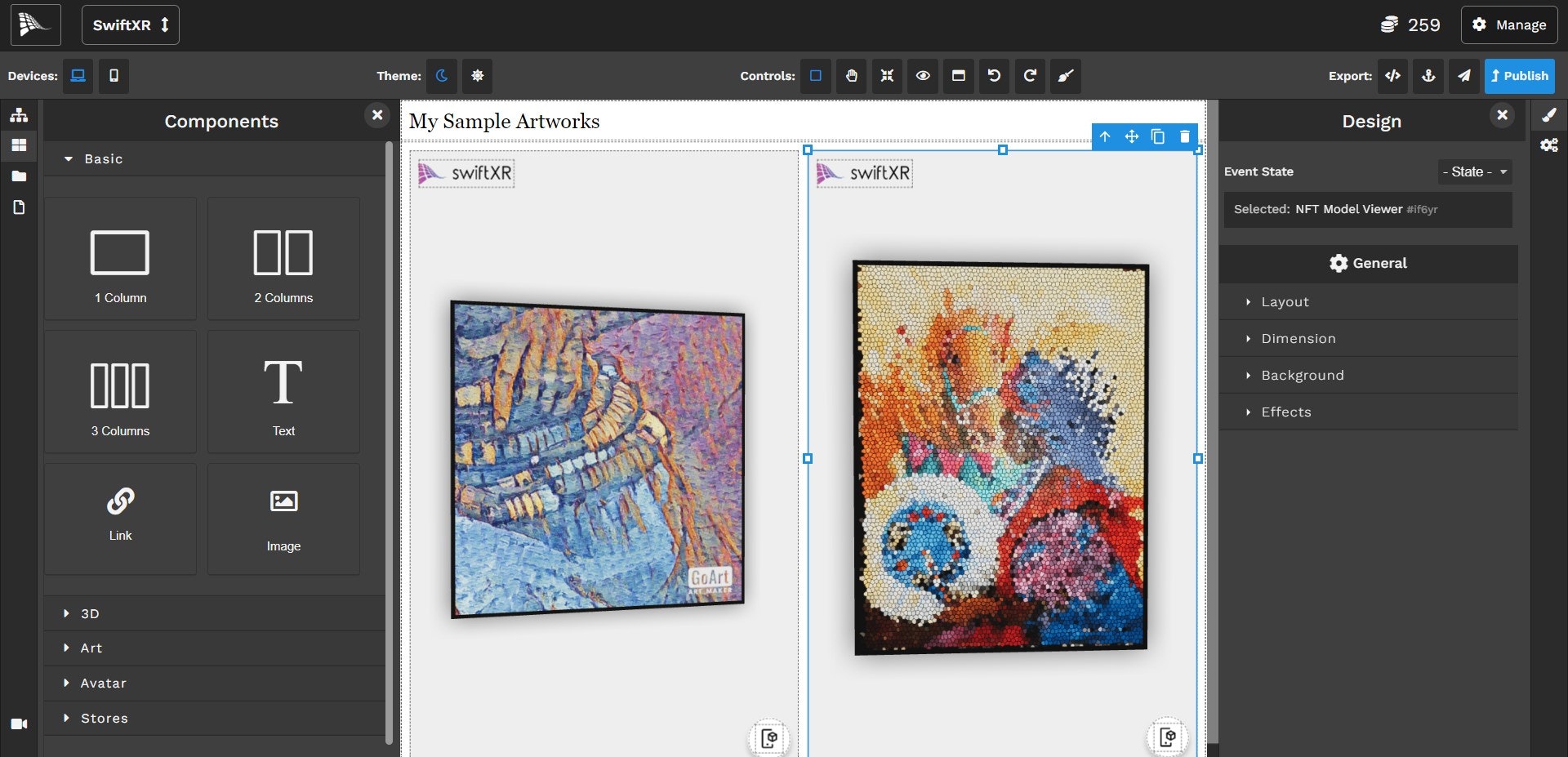Expand the Stores components category
The image size is (1568, 757).
(x=215, y=719)
